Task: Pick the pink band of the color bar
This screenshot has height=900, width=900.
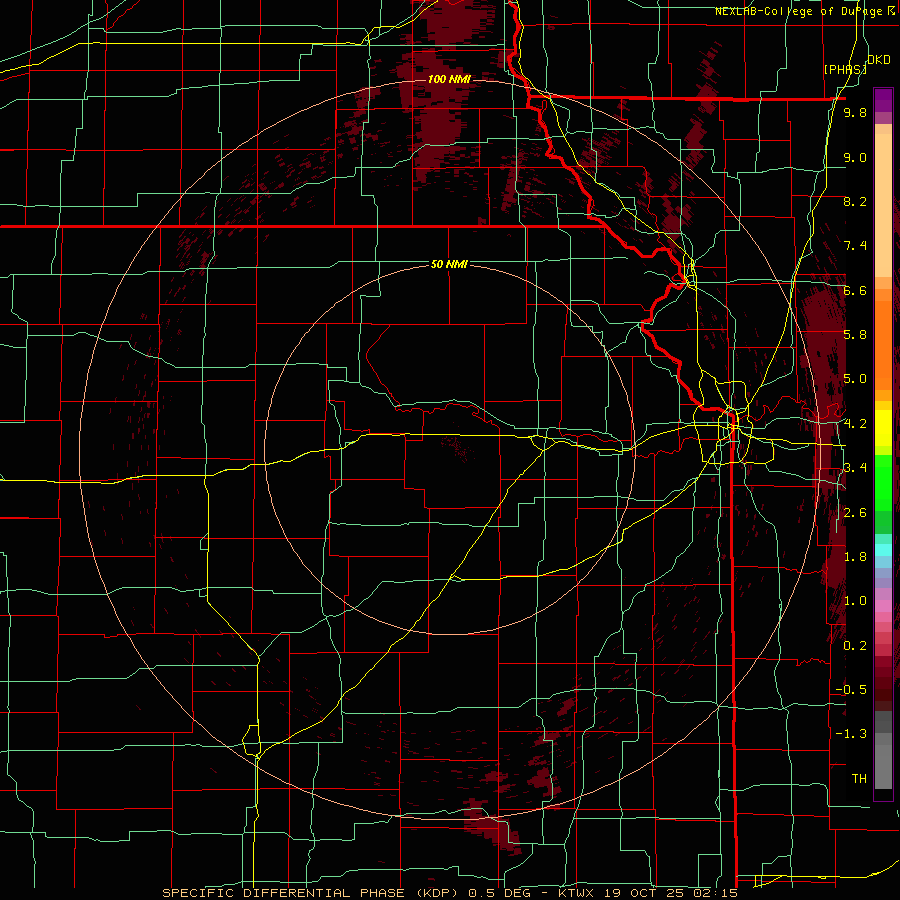Action: point(883,606)
